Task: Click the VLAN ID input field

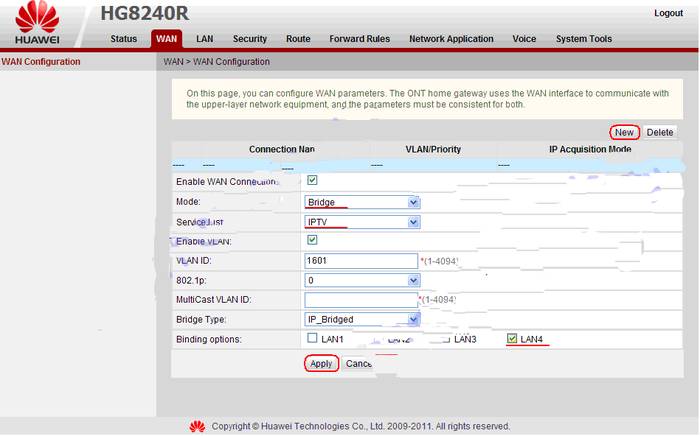Action: (x=361, y=261)
